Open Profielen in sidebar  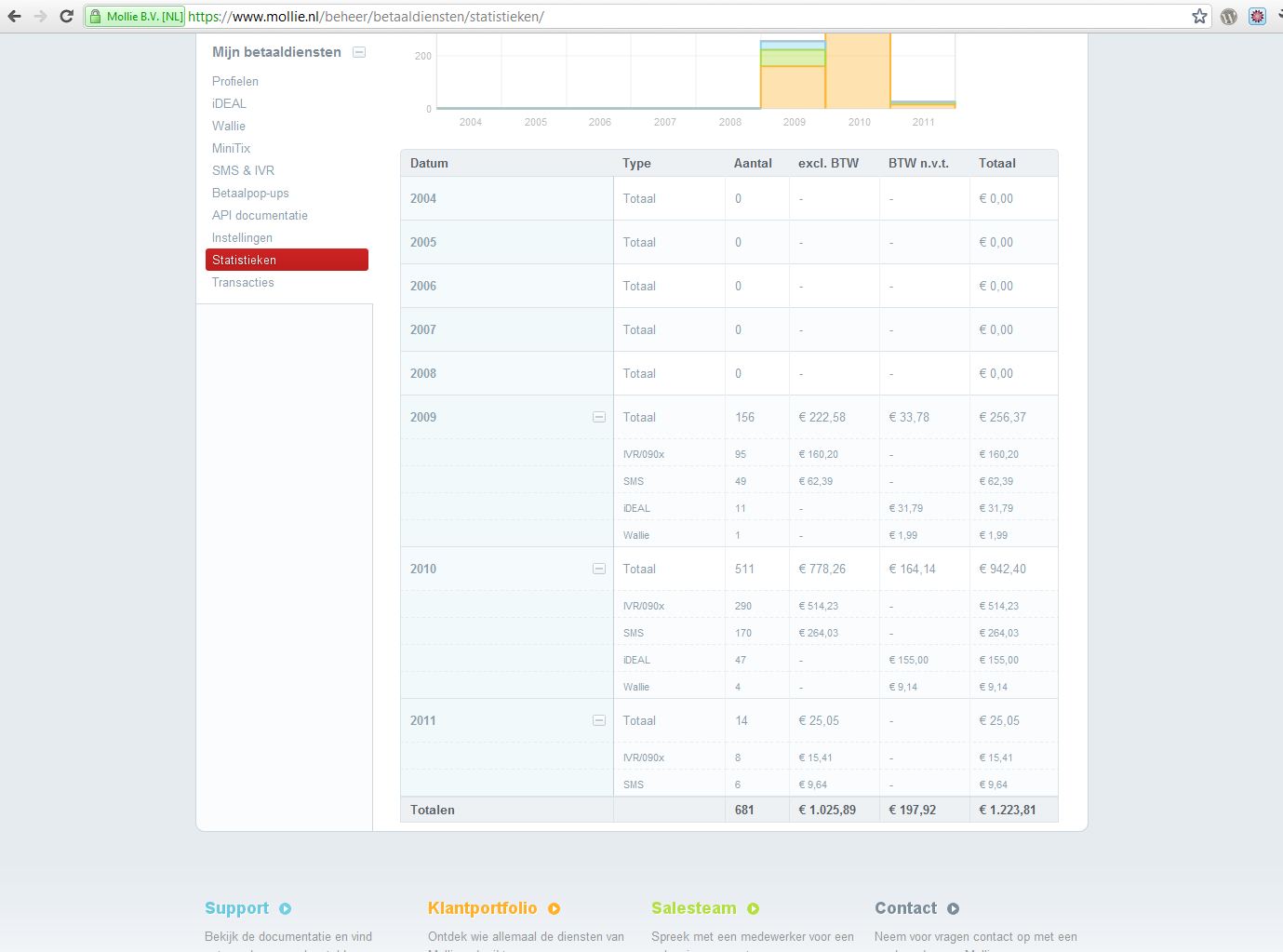pyautogui.click(x=235, y=81)
